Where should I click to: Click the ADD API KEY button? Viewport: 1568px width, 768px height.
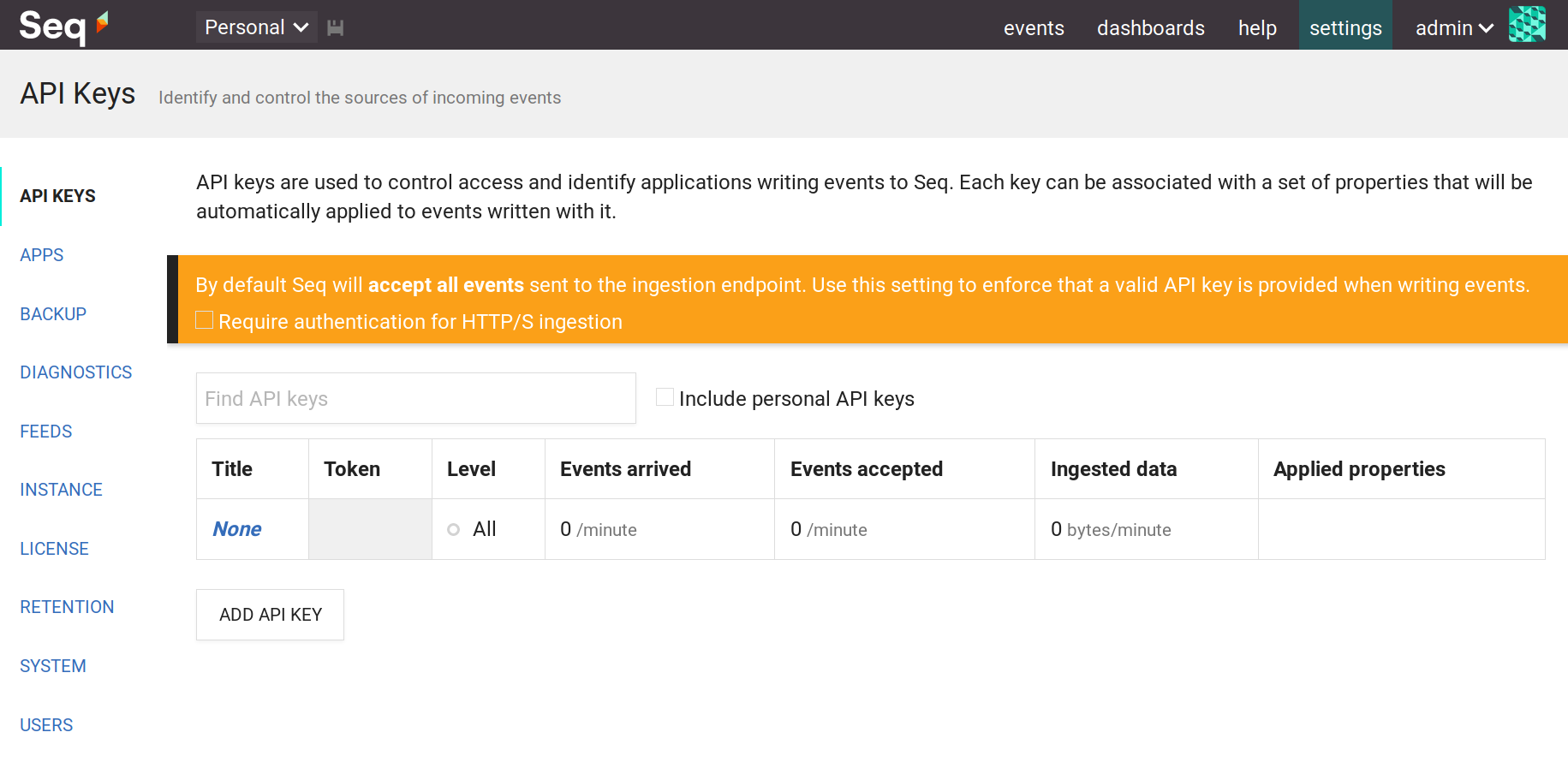[x=270, y=615]
